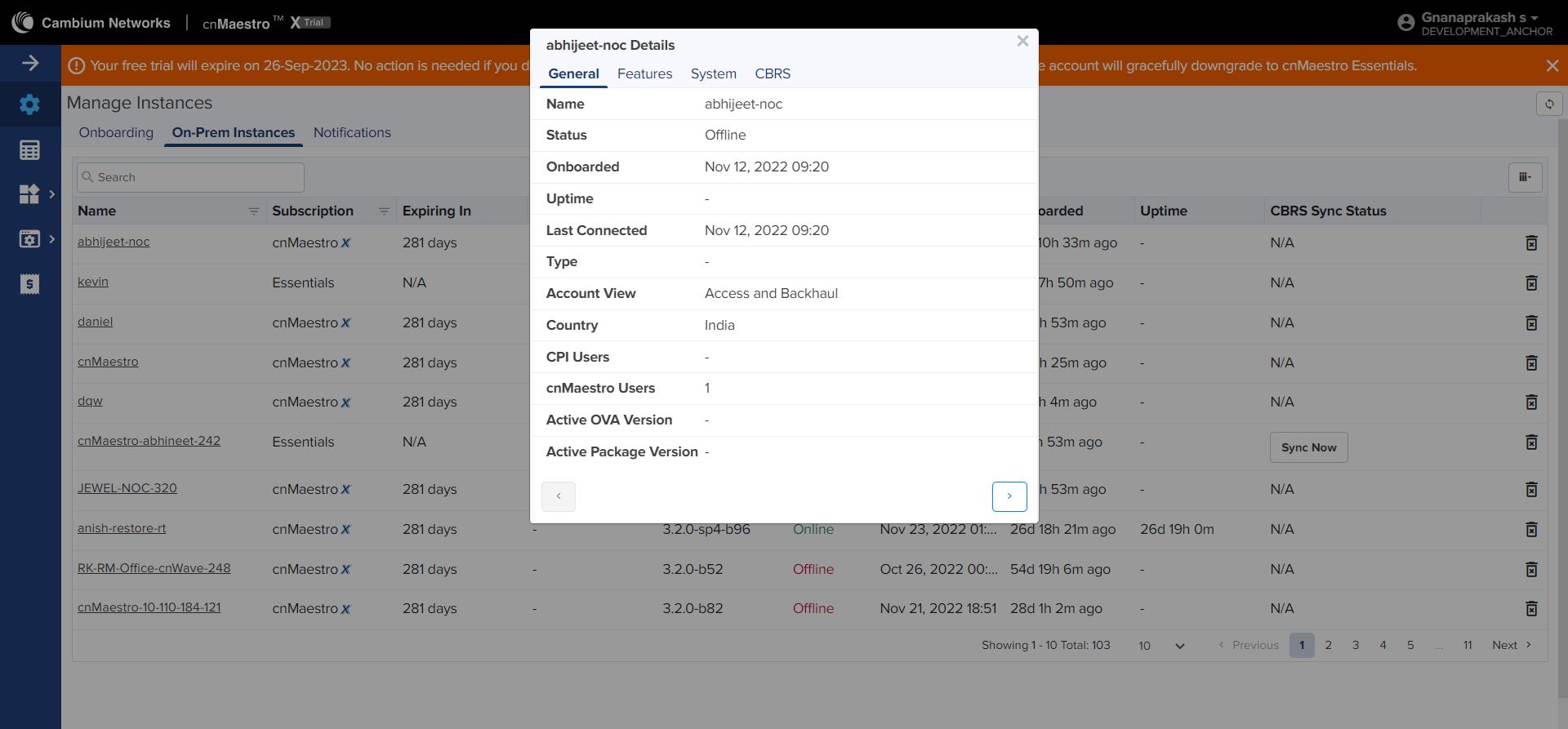Image resolution: width=1568 pixels, height=729 pixels.
Task: Delete the daniel instance row
Action: click(1531, 323)
